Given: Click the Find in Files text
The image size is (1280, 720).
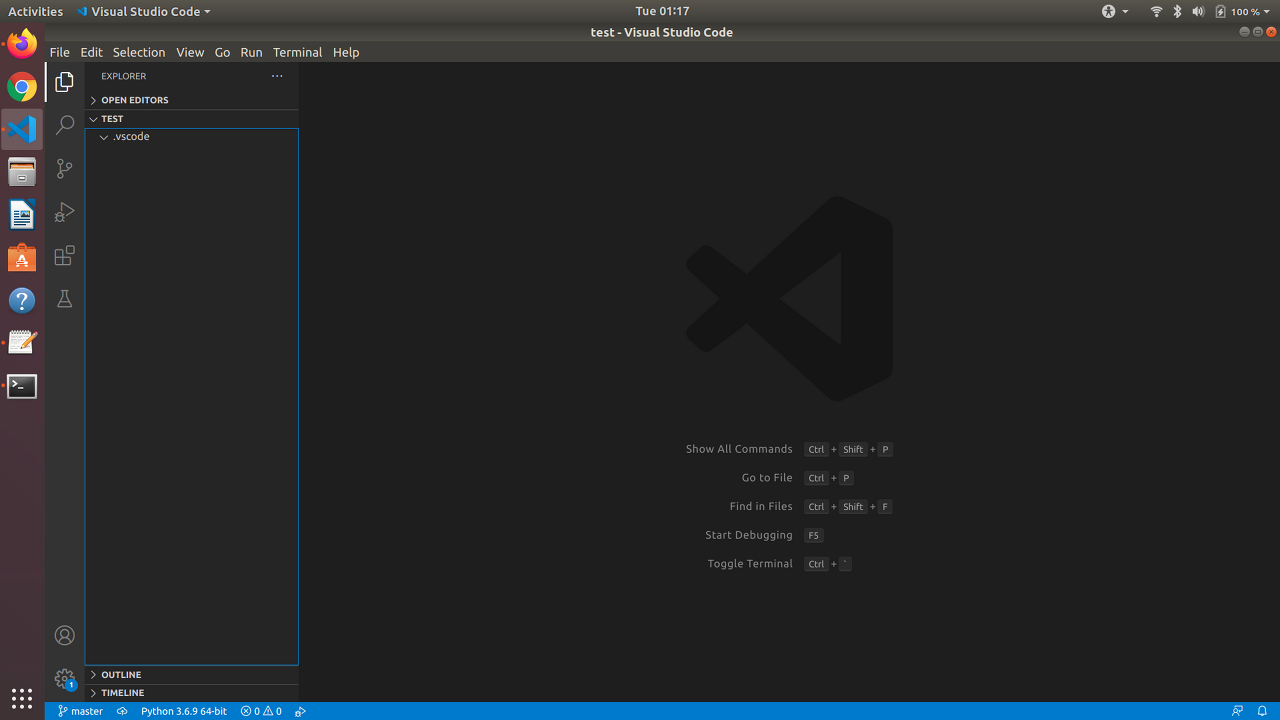Looking at the screenshot, I should point(761,506).
